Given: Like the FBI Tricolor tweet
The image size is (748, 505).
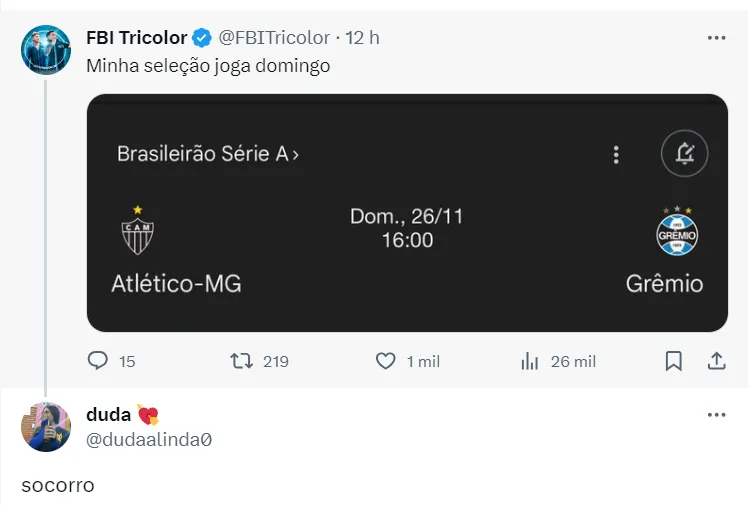Looking at the screenshot, I should [x=385, y=361].
